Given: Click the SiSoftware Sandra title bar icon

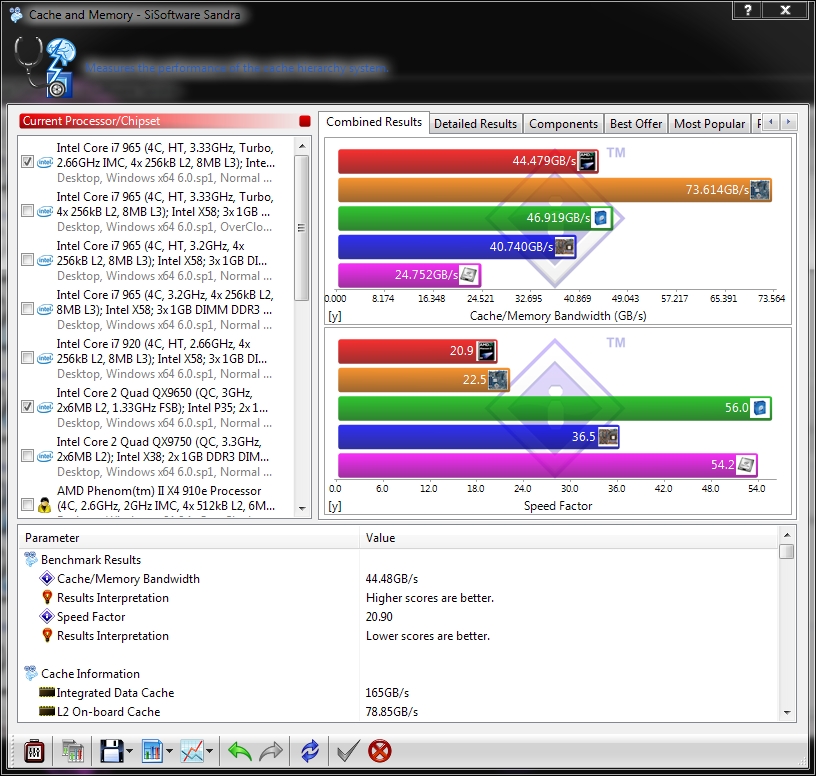Looking at the screenshot, I should coord(16,14).
